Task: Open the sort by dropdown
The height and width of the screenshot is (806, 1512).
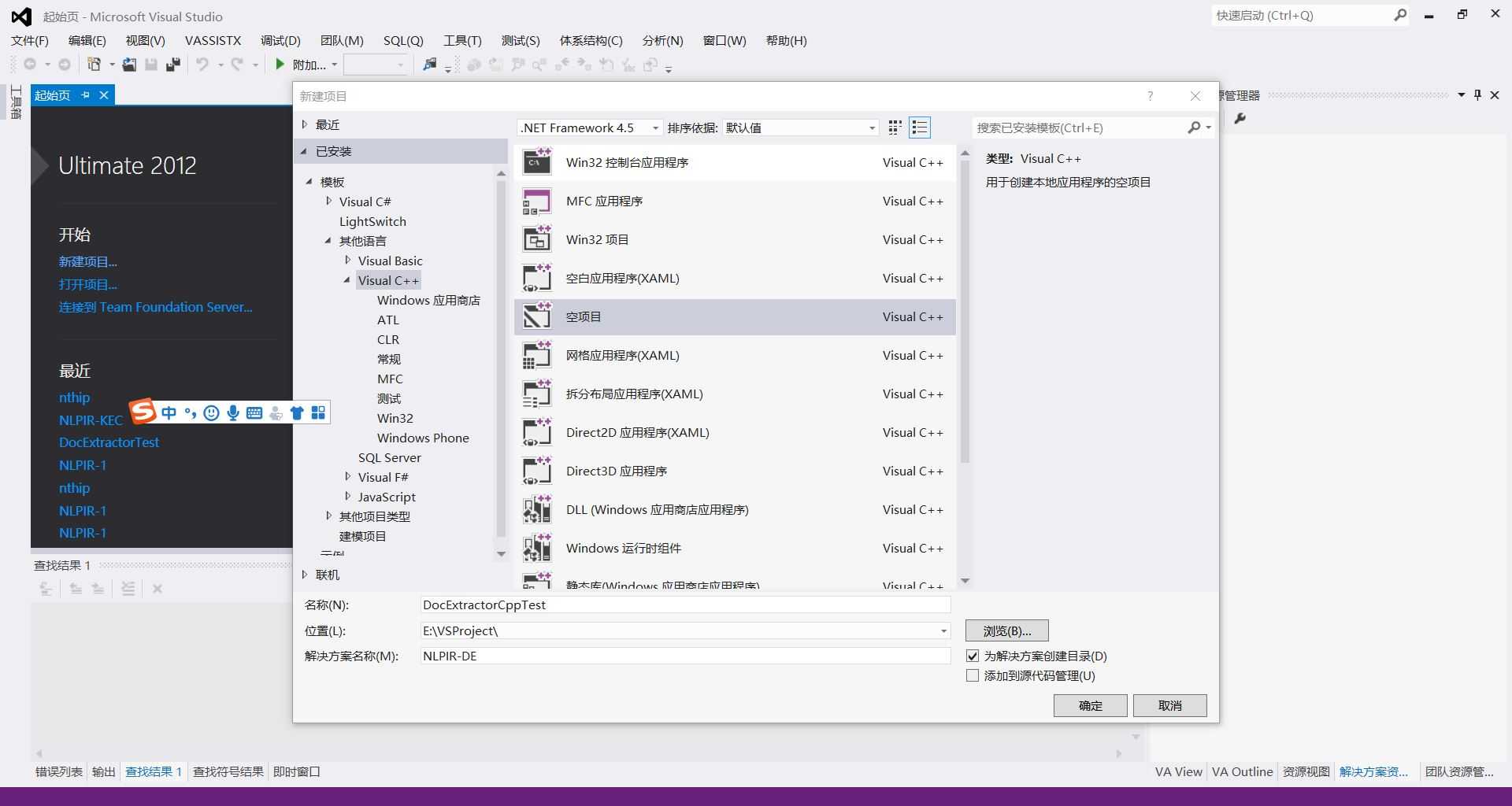Action: 800,128
